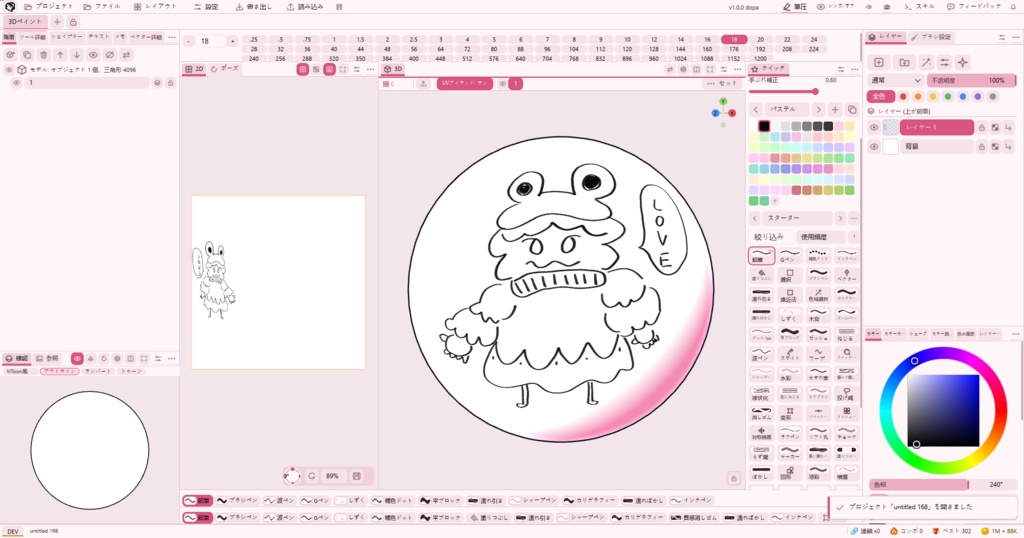Screen dimensions: 1024x538
Task: Click the delete trash icon in the hierarchy panel
Action: [44, 55]
